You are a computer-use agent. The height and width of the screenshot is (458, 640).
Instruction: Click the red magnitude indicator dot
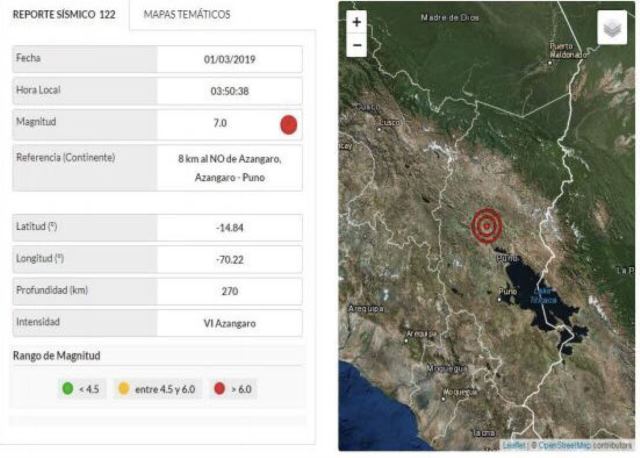(x=288, y=125)
